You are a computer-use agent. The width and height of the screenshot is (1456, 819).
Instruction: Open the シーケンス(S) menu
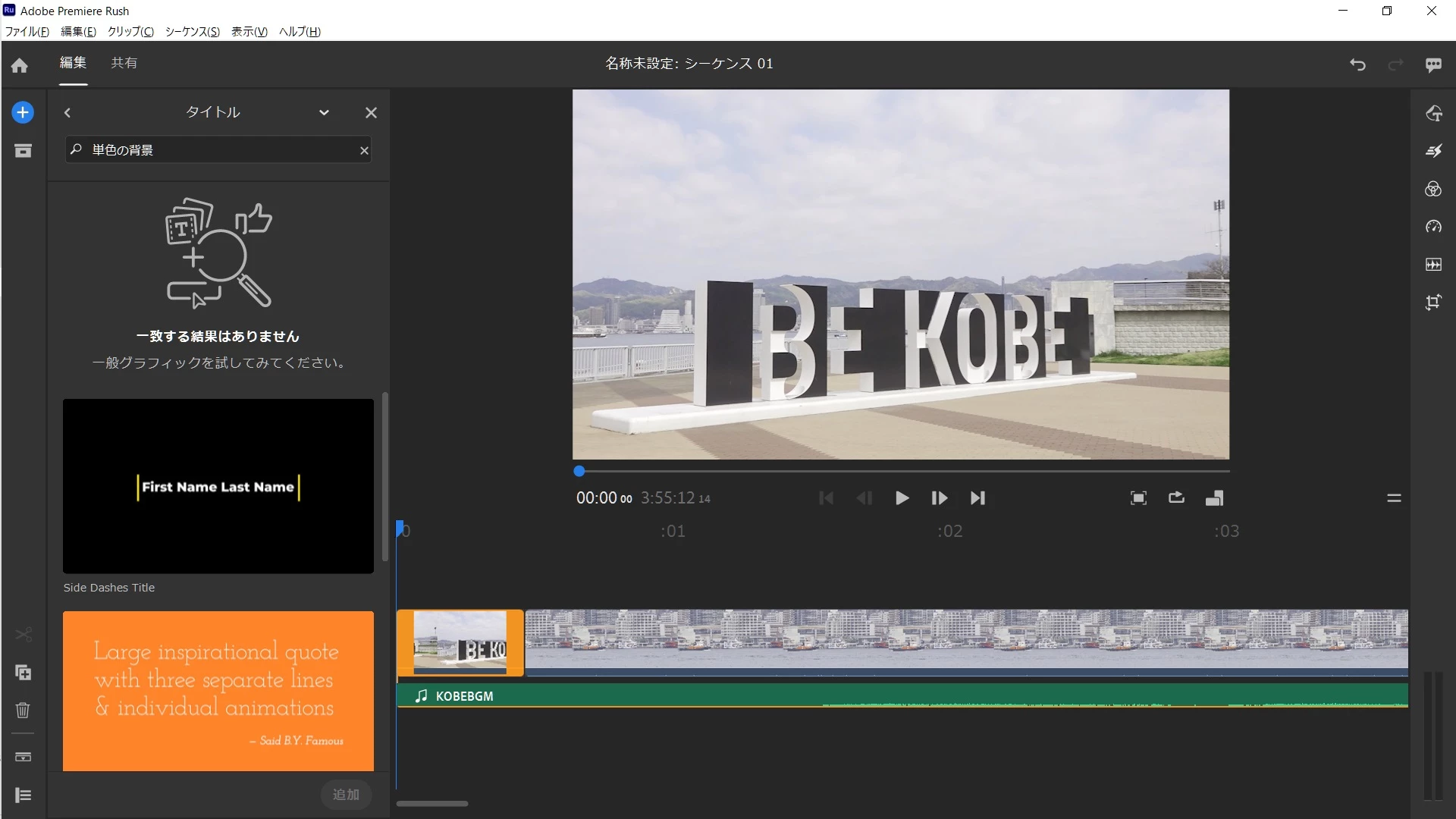tap(192, 31)
